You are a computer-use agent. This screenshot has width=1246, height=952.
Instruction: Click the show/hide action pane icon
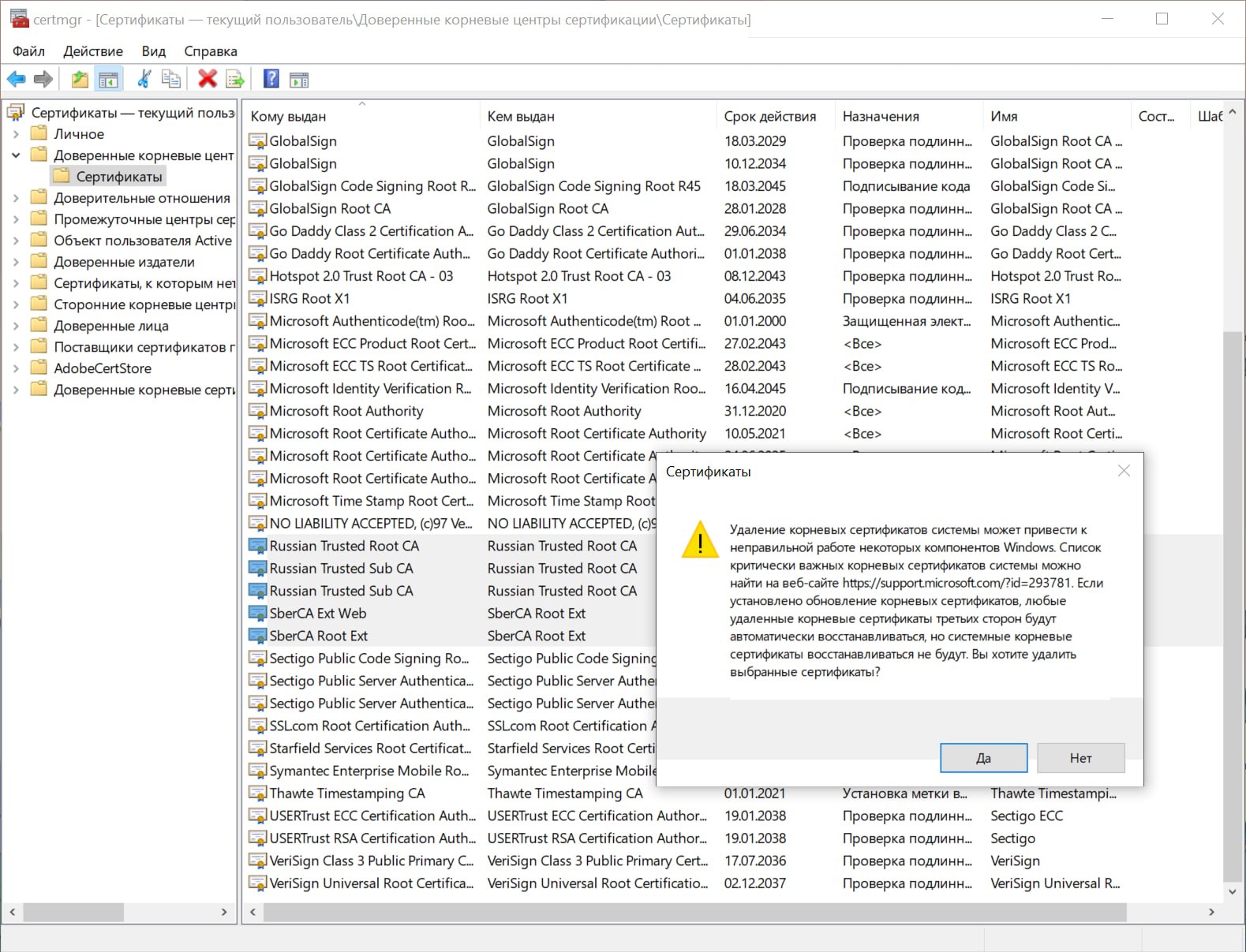click(x=299, y=80)
